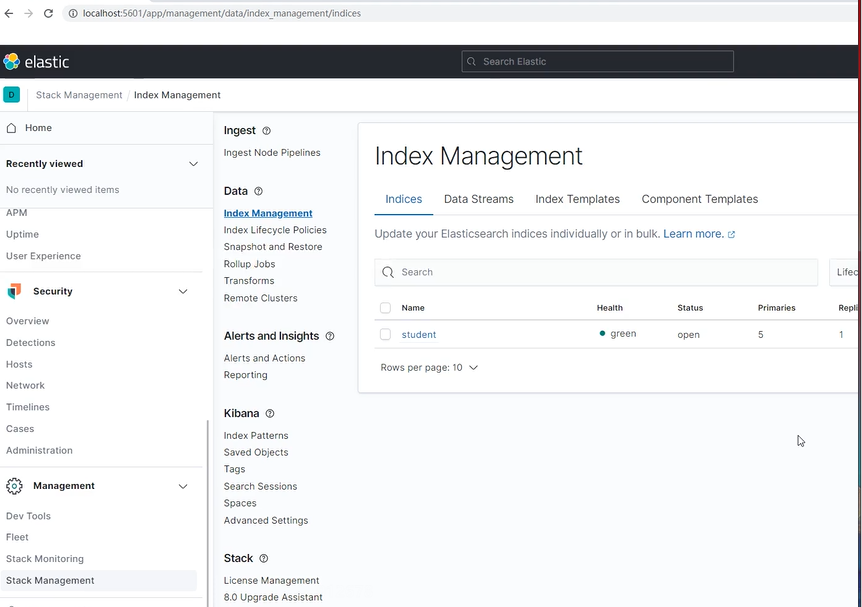Collapse the Security section chevron
Image resolution: width=862 pixels, height=607 pixels.
(183, 291)
